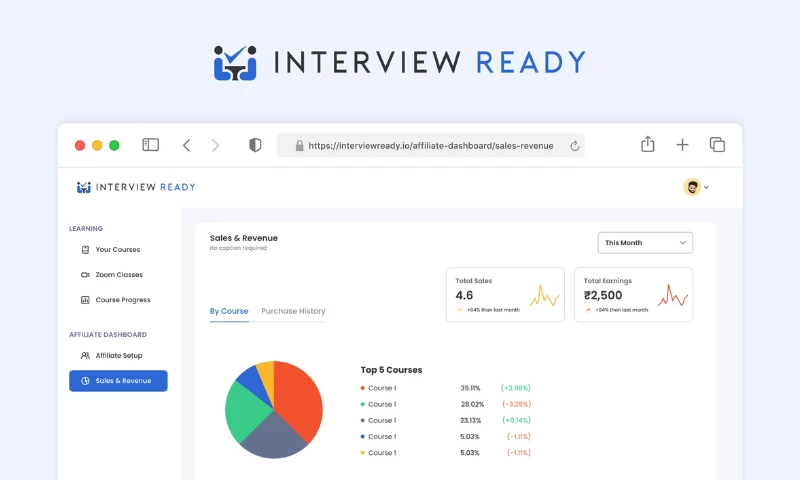
Task: Open Affiliate Setup in sidebar
Action: 118,355
